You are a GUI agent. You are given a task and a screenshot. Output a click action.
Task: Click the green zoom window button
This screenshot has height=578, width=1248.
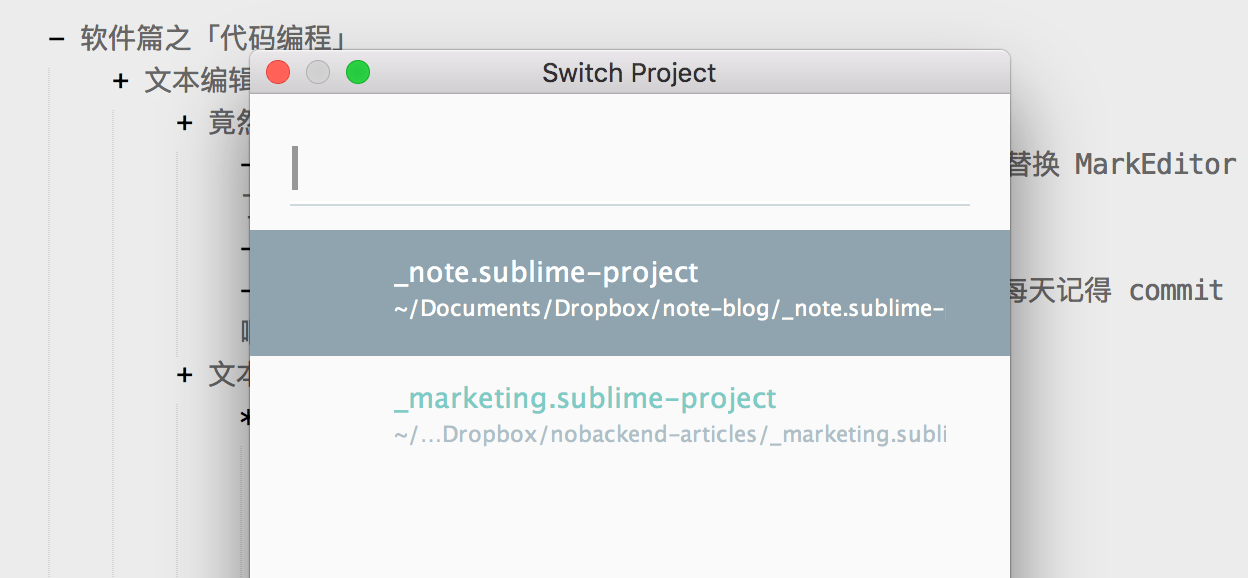[x=357, y=73]
